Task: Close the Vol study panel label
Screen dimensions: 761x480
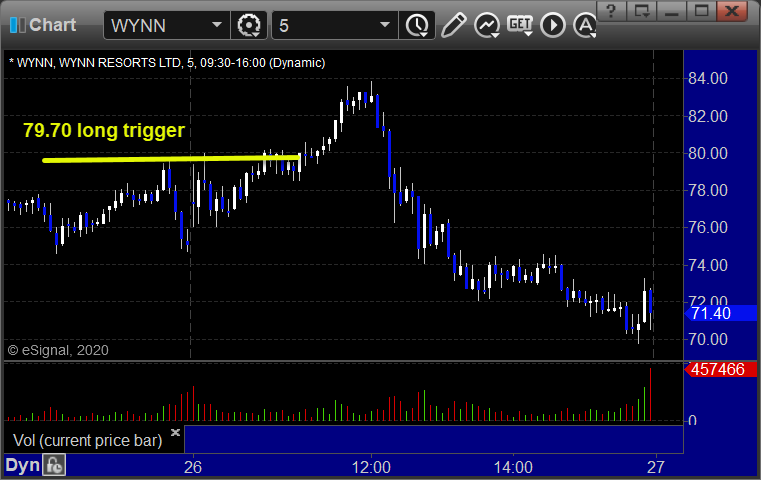Action: [175, 432]
